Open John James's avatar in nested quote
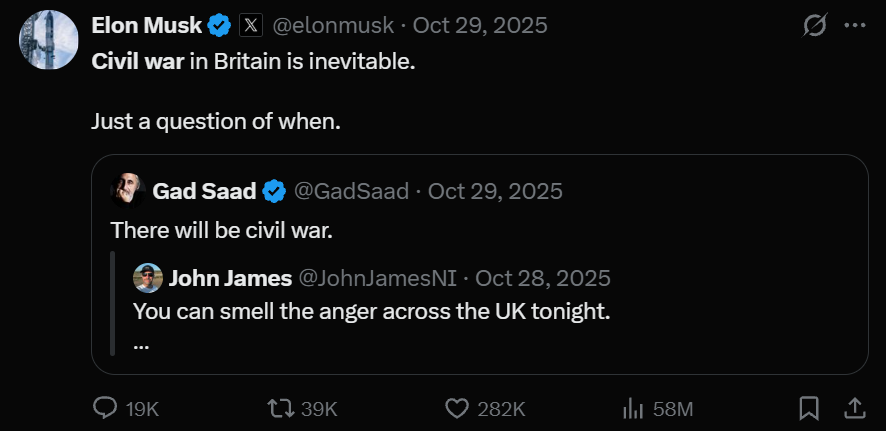This screenshot has height=431, width=886. pos(148,278)
